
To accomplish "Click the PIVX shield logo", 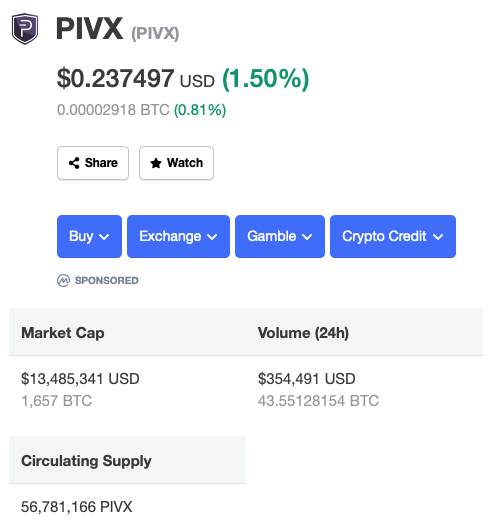I will pyautogui.click(x=25, y=29).
